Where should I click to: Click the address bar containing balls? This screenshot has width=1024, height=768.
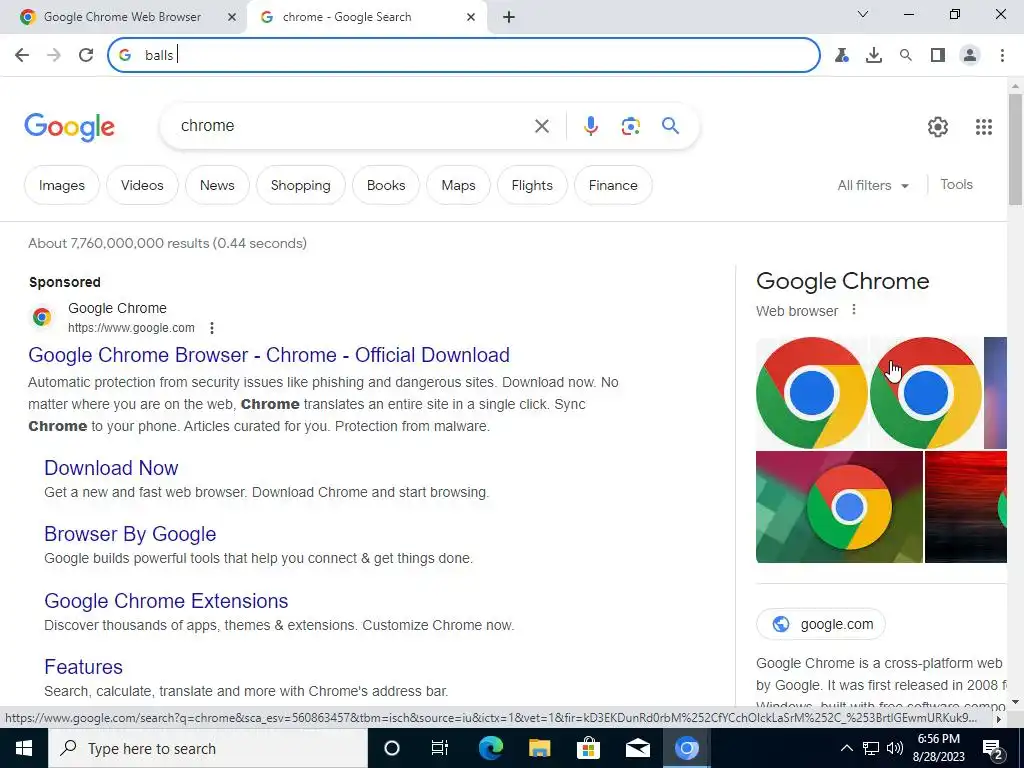pyautogui.click(x=464, y=55)
